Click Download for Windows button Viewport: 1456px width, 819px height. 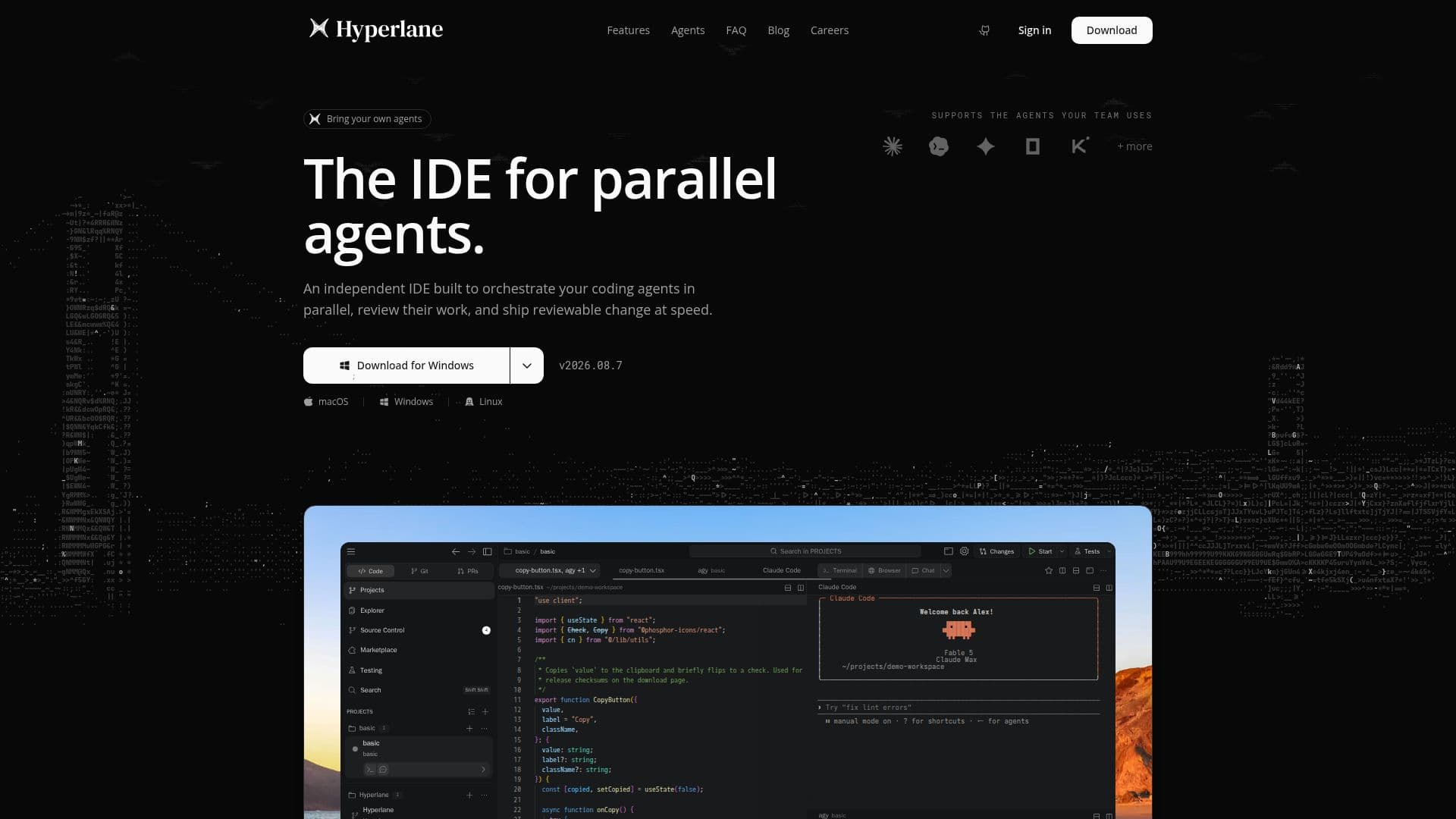406,366
